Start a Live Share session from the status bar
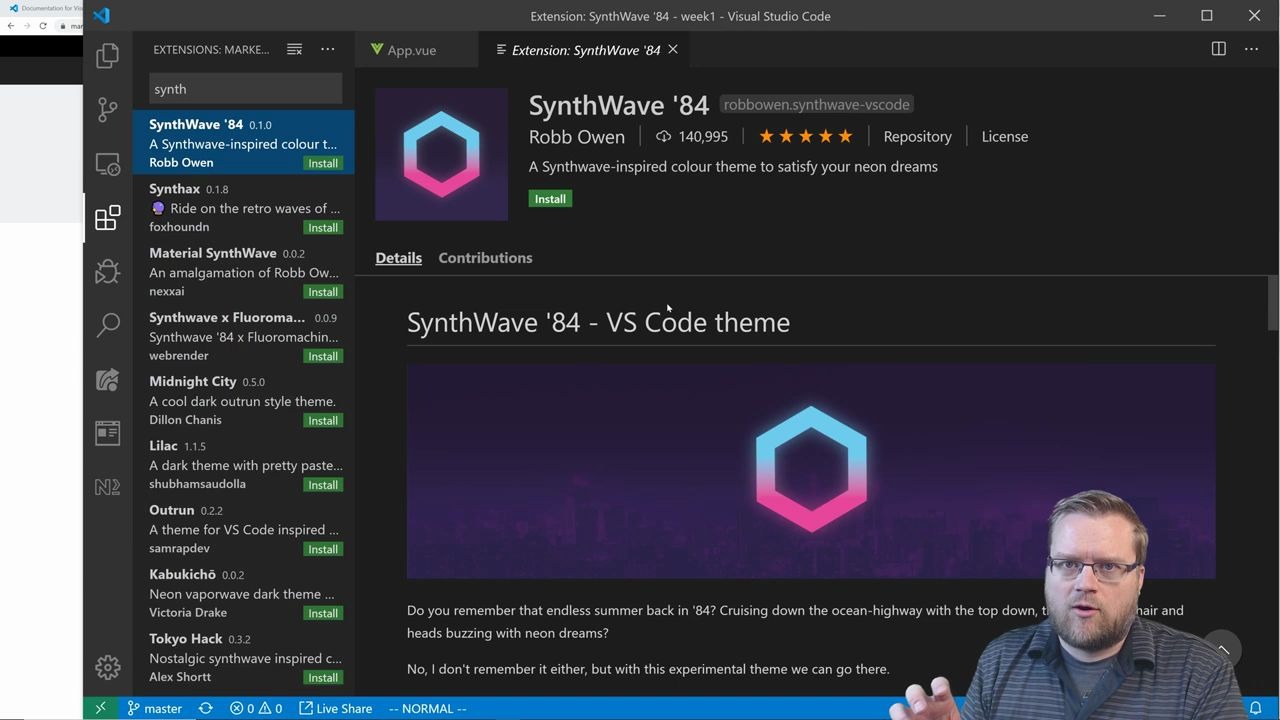1280x720 pixels. coord(335,708)
